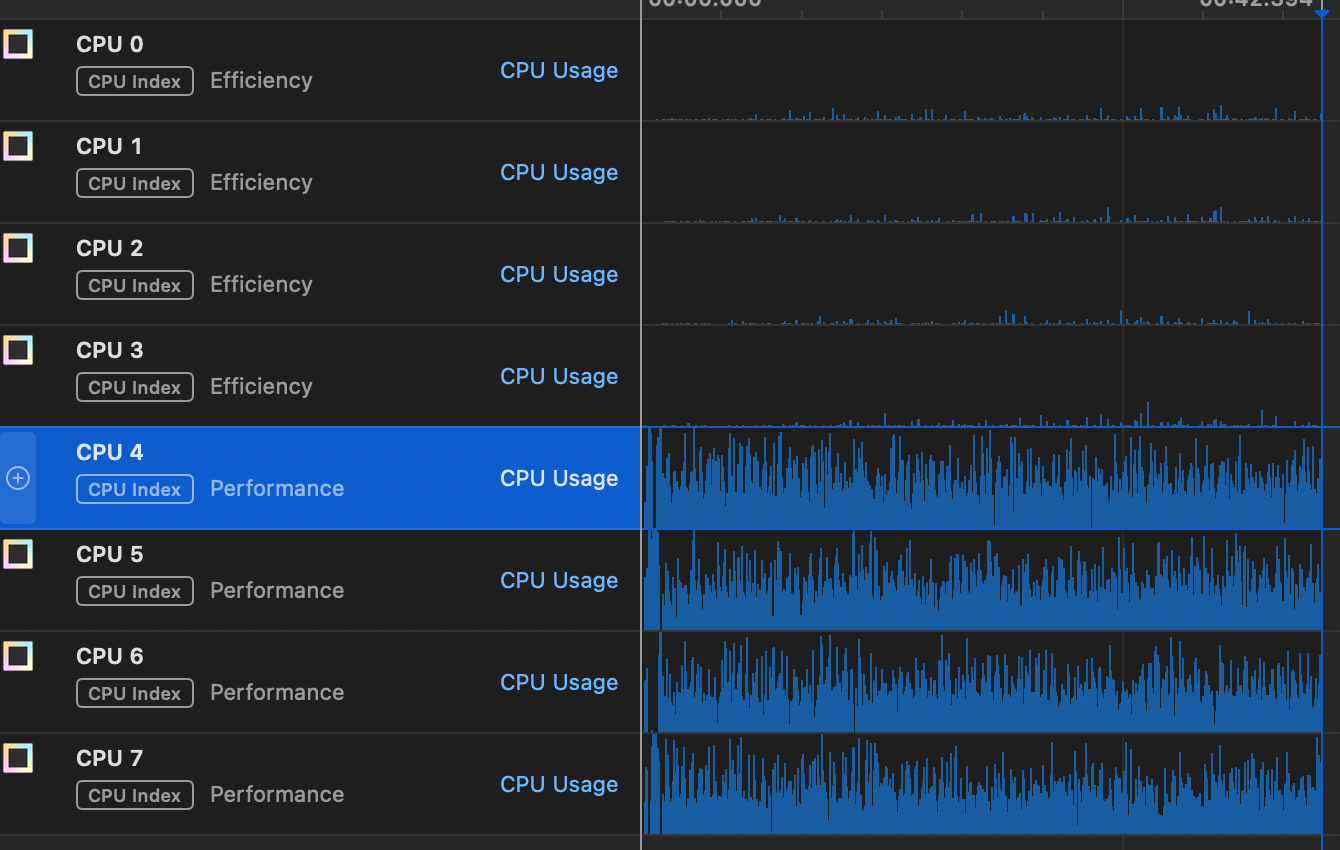The width and height of the screenshot is (1340, 850).
Task: Click the CPU Index badge under CPU 0
Action: 135,82
